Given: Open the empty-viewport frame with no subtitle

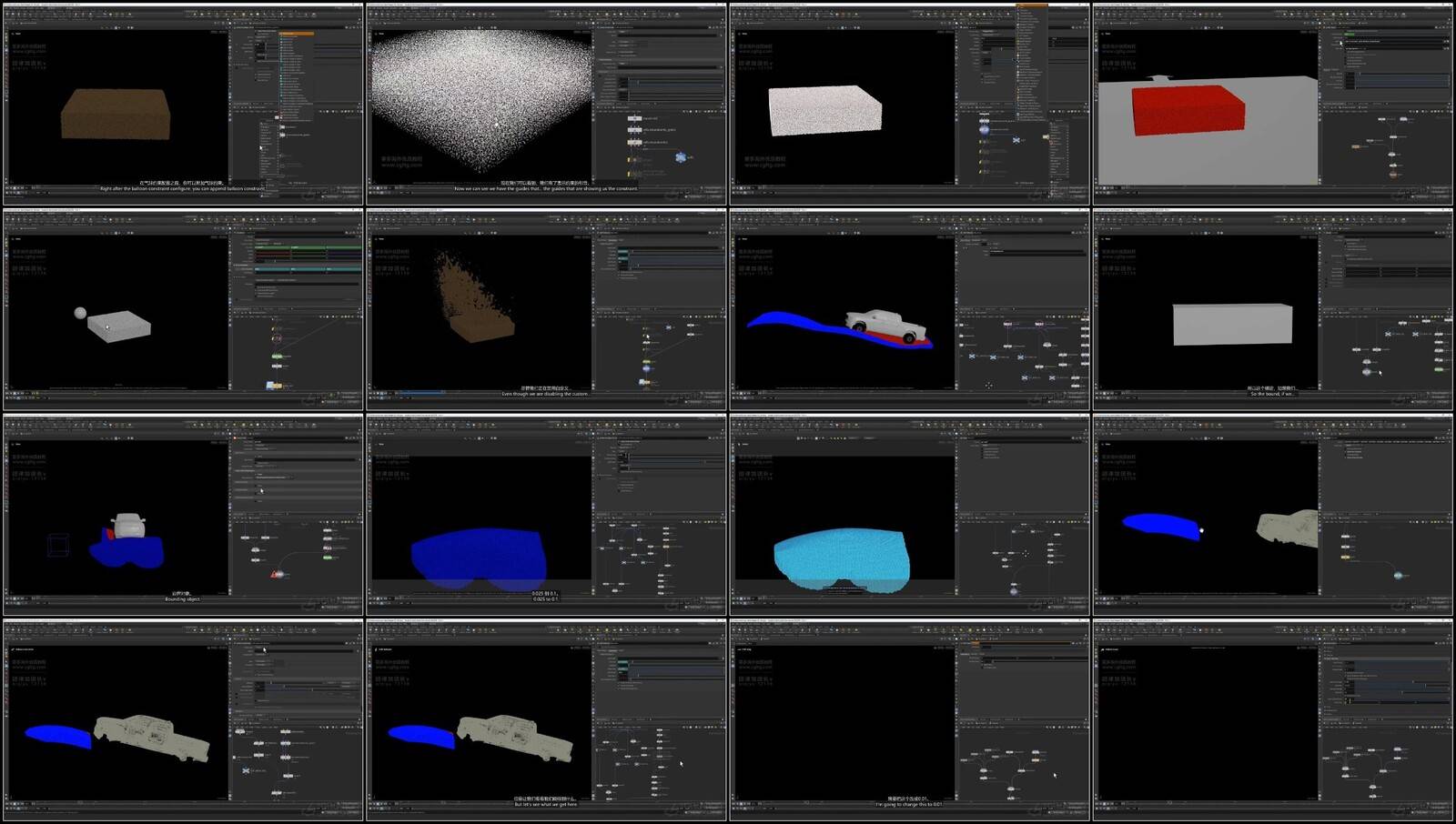Looking at the screenshot, I should point(1273,720).
